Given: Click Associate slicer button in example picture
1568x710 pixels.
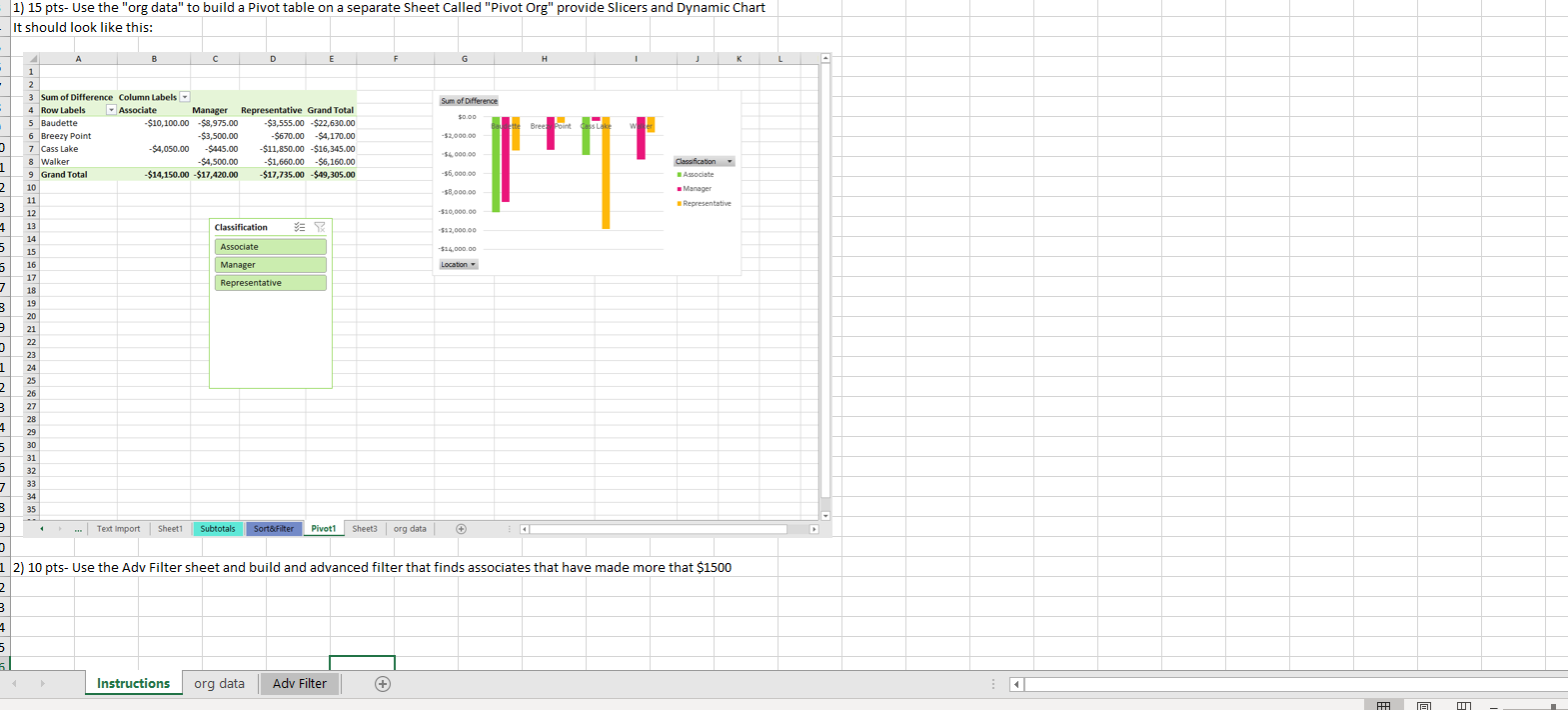Looking at the screenshot, I should coord(270,247).
